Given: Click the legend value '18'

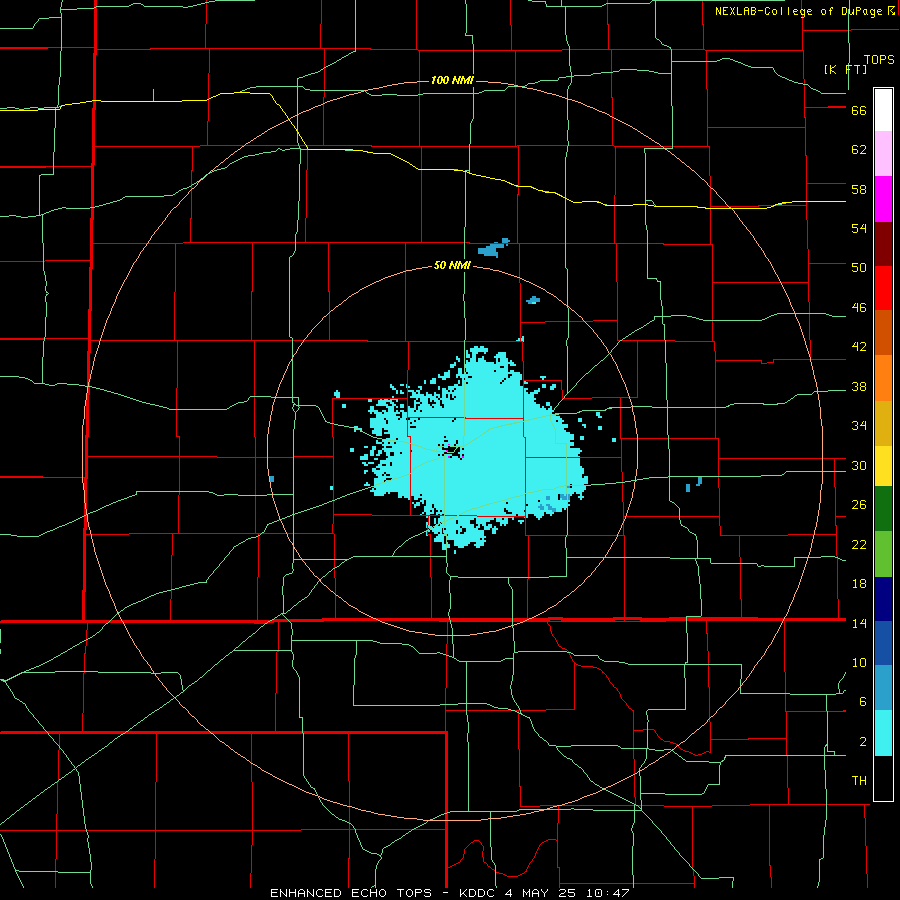Looking at the screenshot, I should (859, 584).
